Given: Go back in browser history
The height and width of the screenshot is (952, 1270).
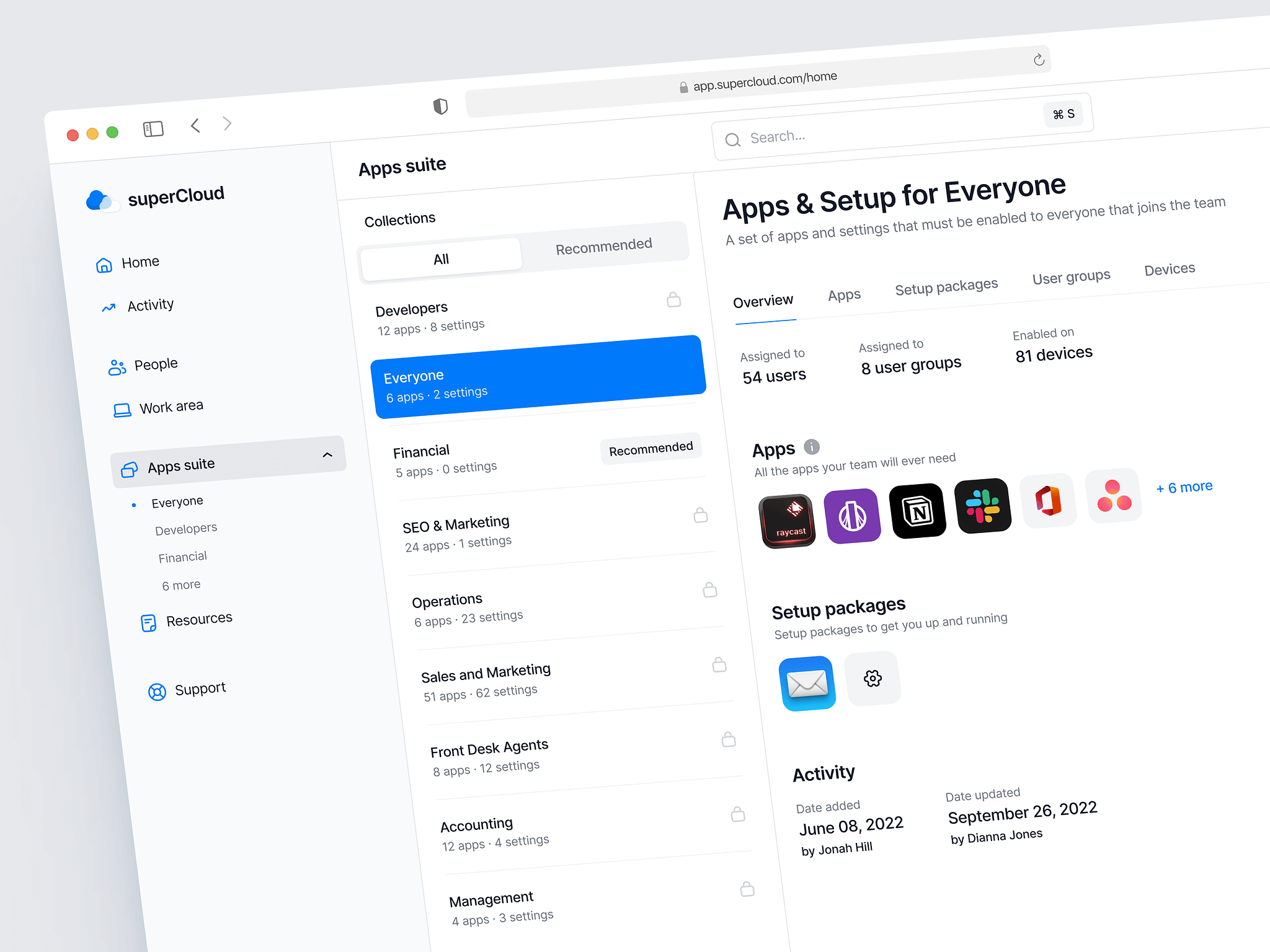Looking at the screenshot, I should click(195, 126).
